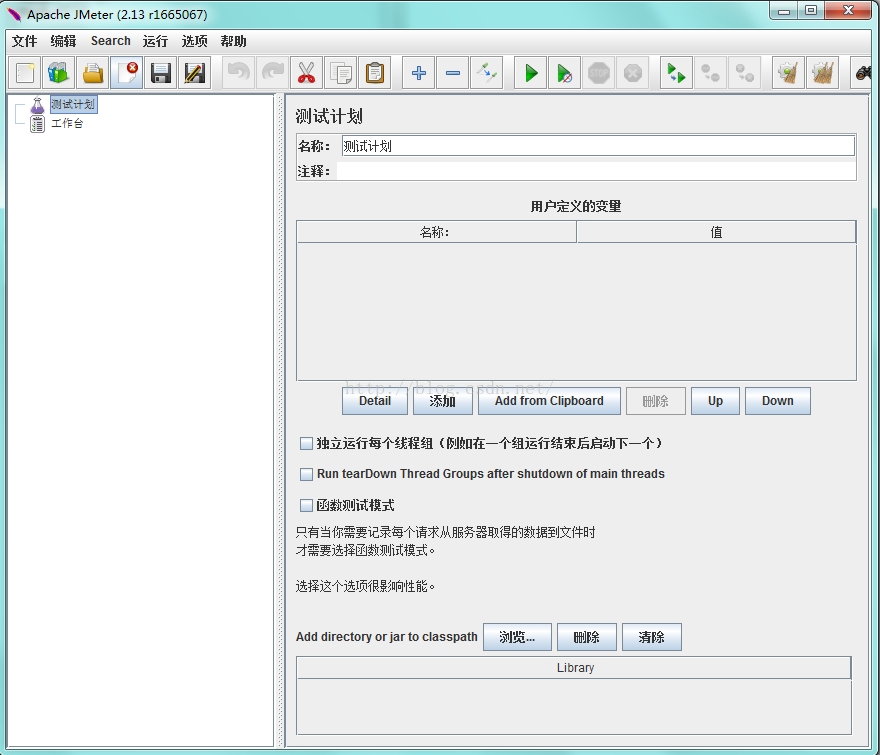Click the Cut scissors icon
Viewport: 880px width, 755px height.
click(306, 73)
